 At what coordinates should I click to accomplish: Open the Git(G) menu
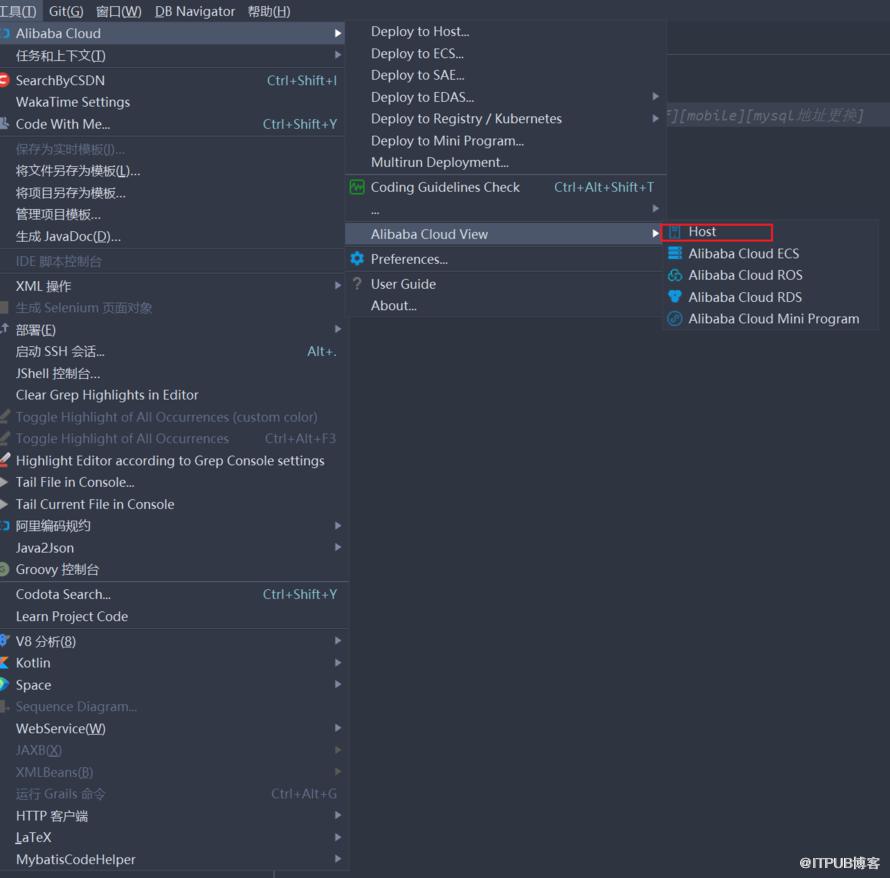point(66,11)
